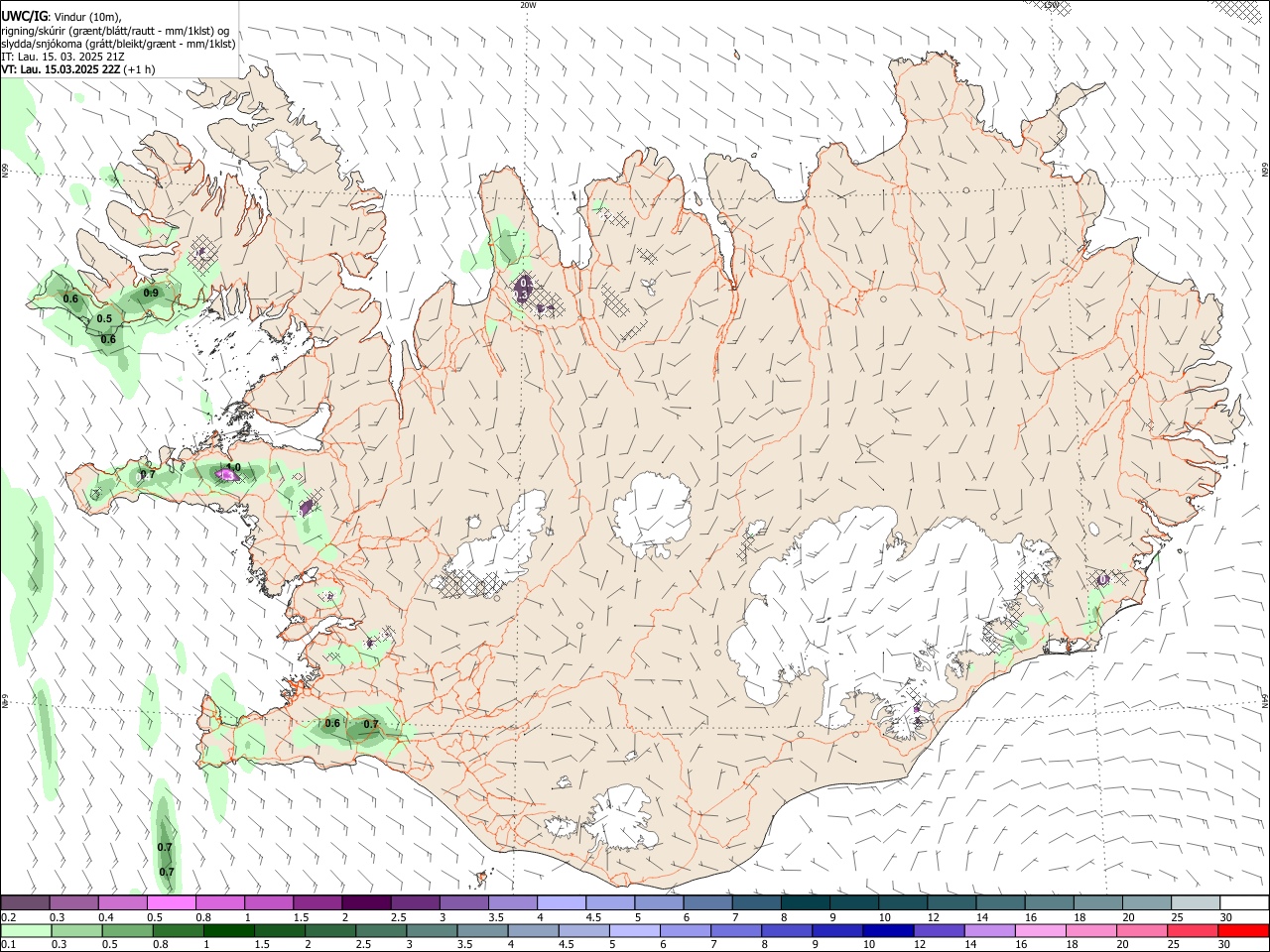This screenshot has width=1270, height=952.
Task: Pick the pale gray 25–30 upper legend swatch
Action: coord(1196,902)
